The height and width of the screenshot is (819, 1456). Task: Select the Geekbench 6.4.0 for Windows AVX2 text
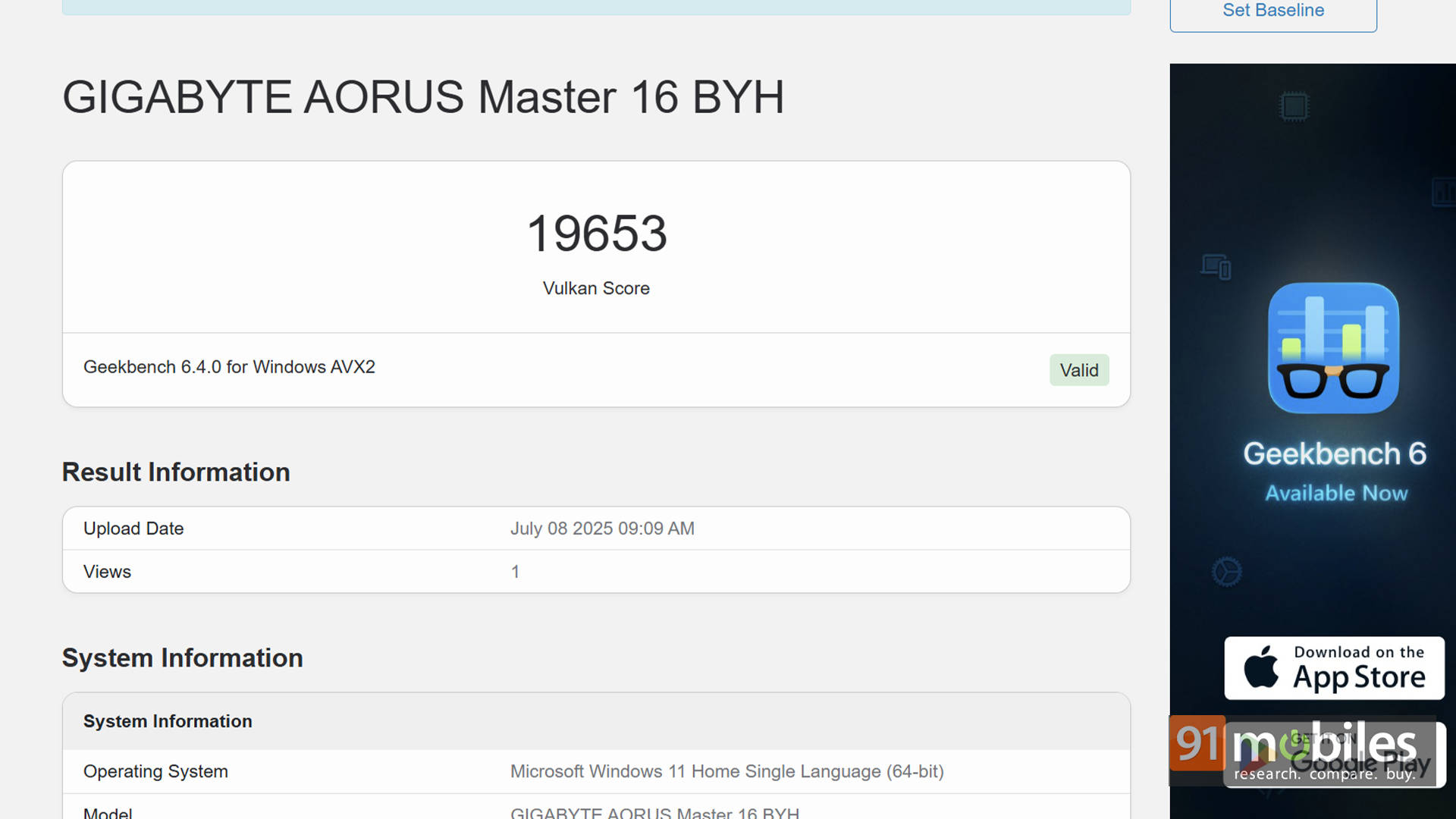(x=229, y=367)
